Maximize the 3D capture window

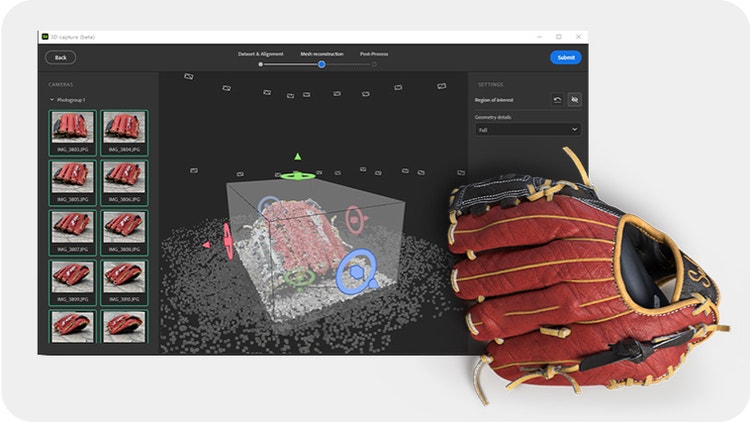[559, 37]
